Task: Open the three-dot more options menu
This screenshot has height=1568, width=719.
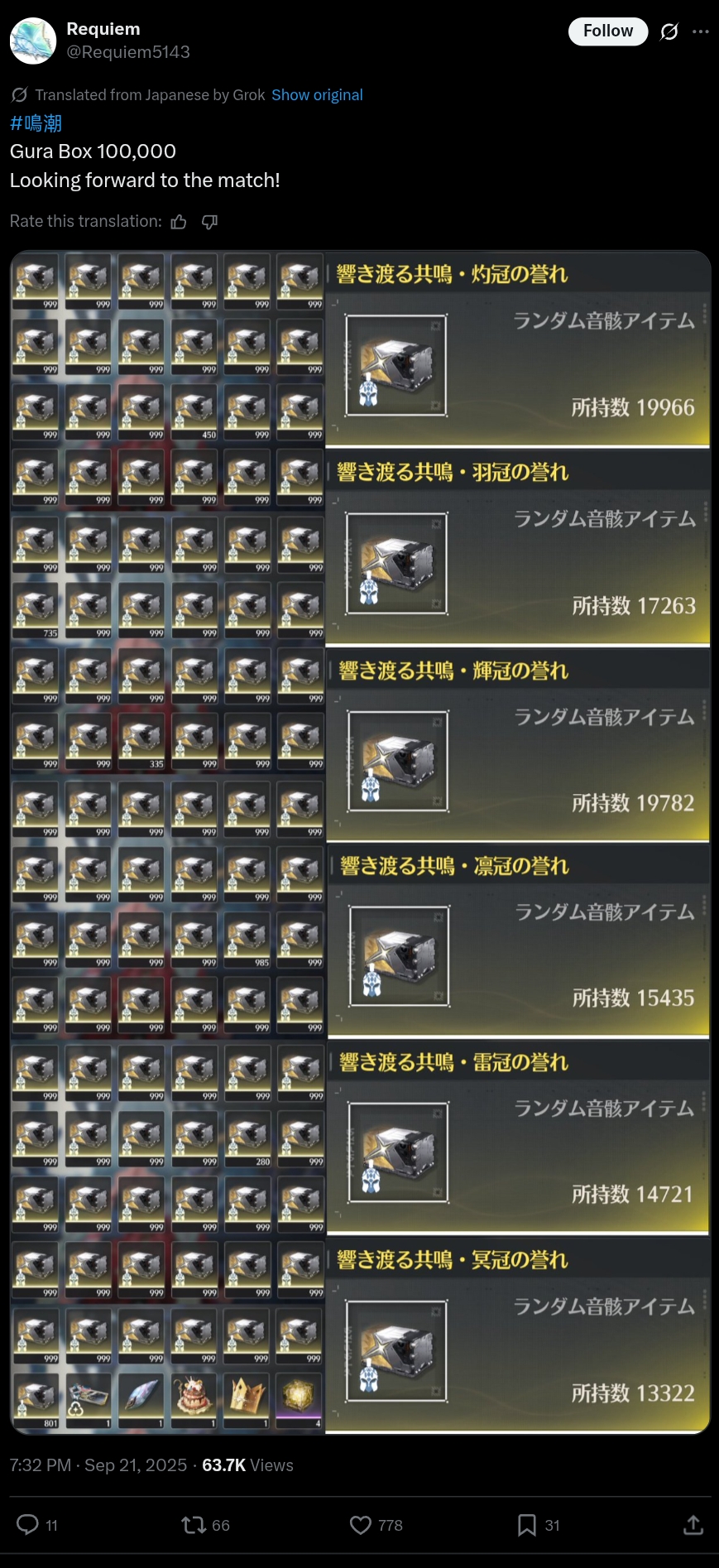Action: 701,31
